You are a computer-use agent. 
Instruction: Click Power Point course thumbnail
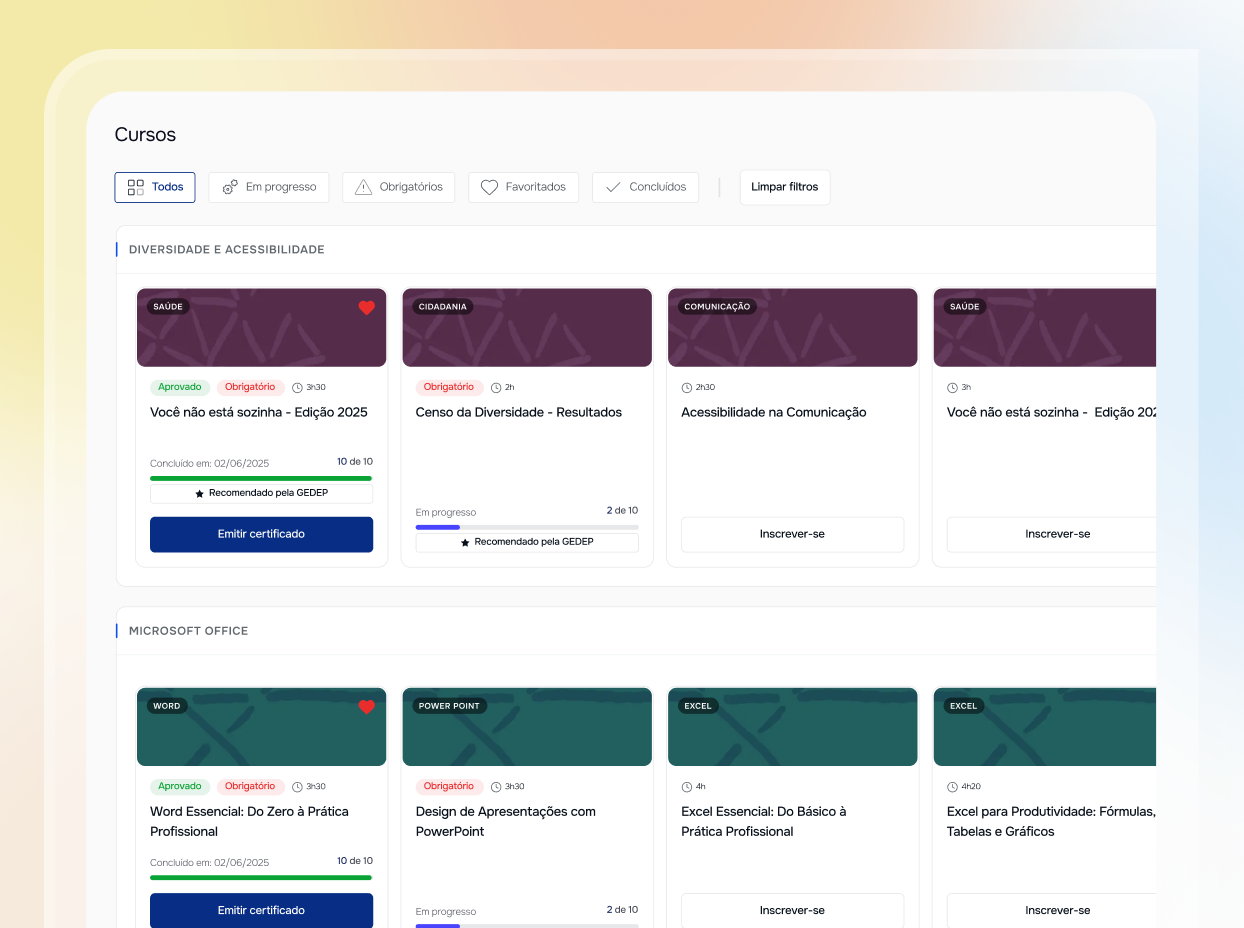pyautogui.click(x=527, y=727)
